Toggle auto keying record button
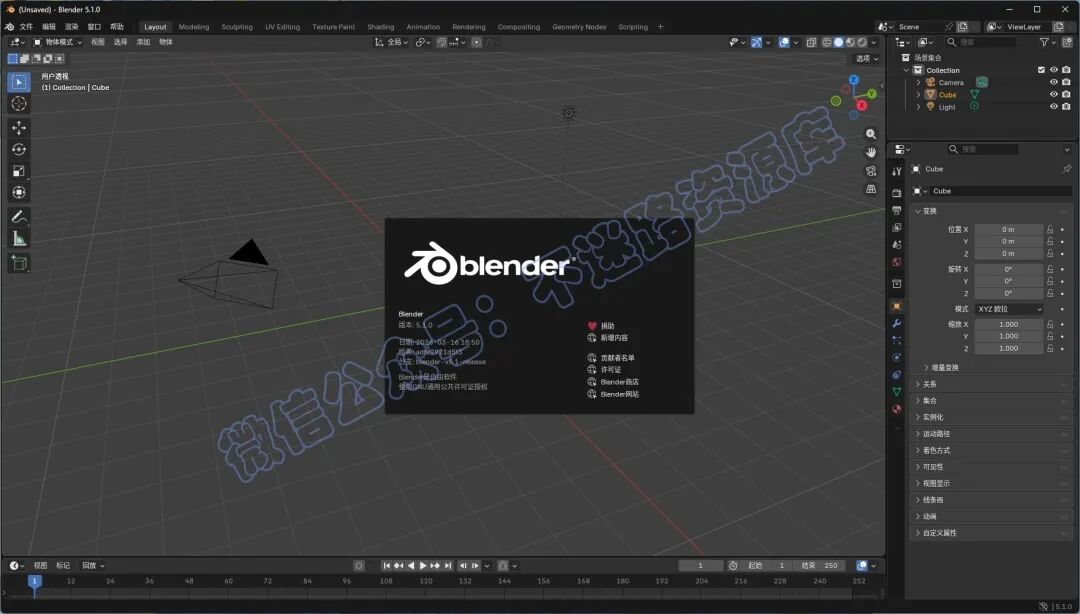 (x=359, y=565)
